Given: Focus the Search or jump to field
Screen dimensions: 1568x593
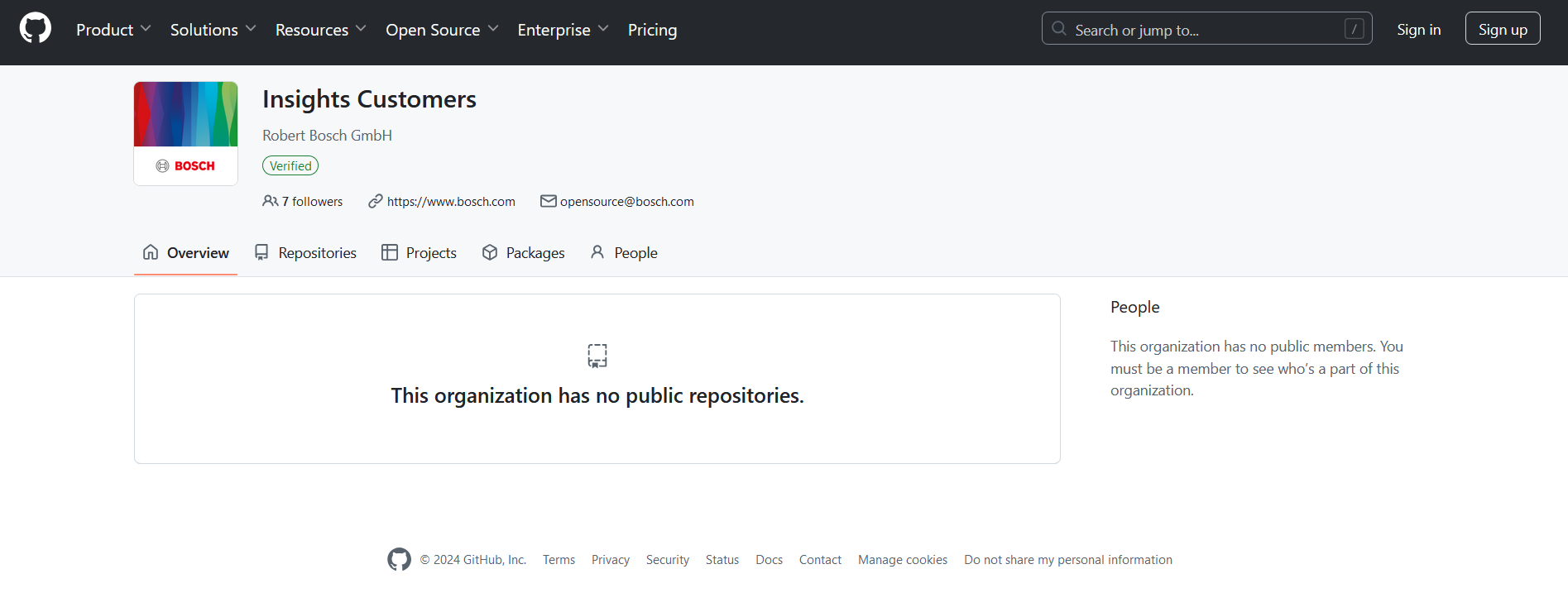Looking at the screenshot, I should [x=1205, y=30].
